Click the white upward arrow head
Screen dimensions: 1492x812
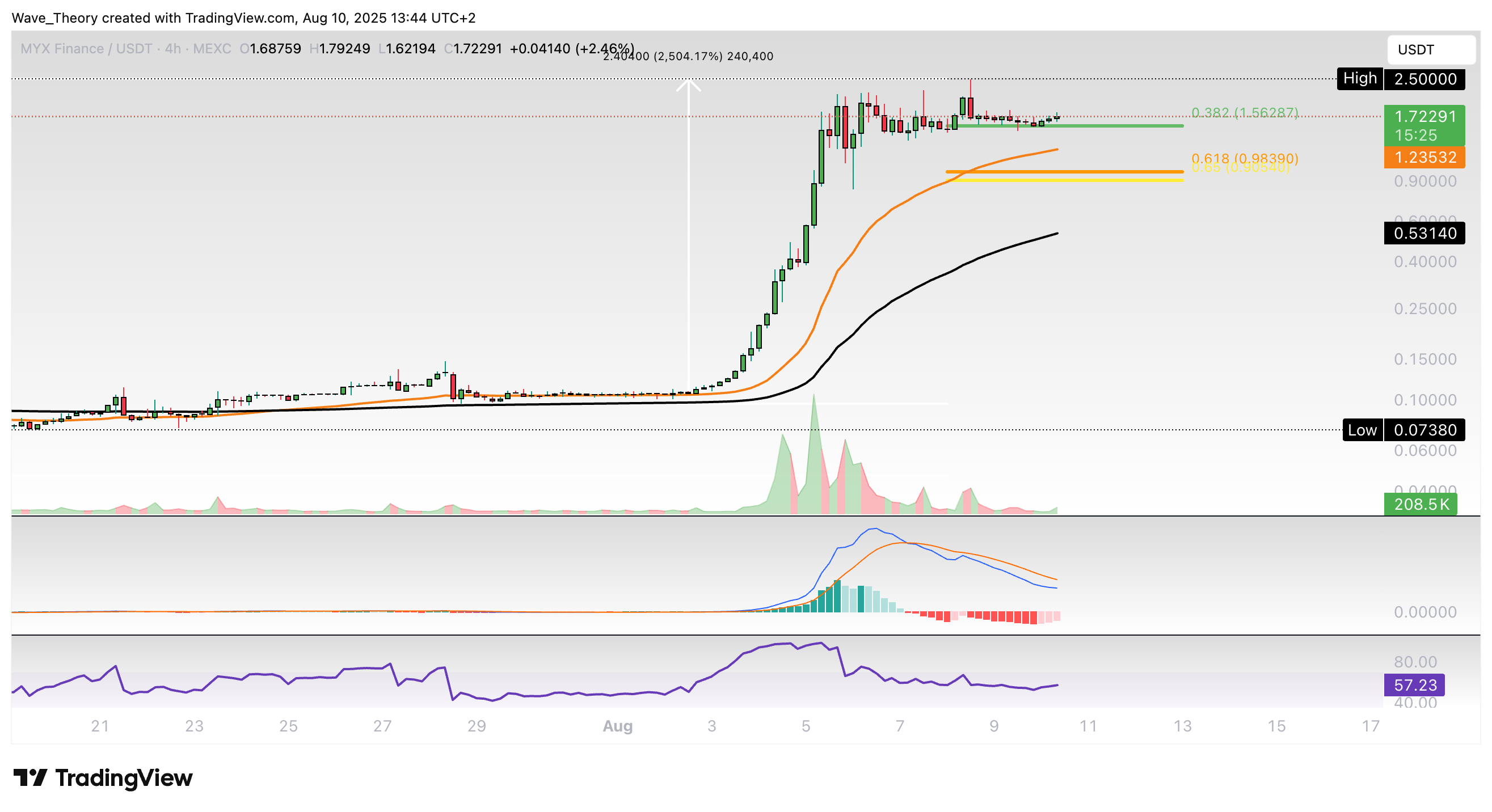688,86
